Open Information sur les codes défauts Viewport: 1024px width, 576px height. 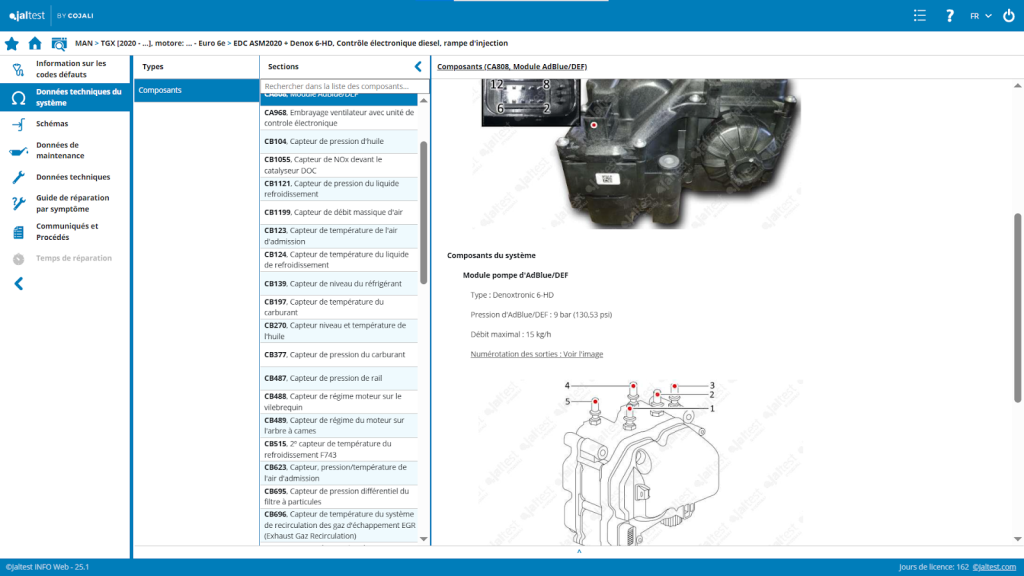click(70, 69)
